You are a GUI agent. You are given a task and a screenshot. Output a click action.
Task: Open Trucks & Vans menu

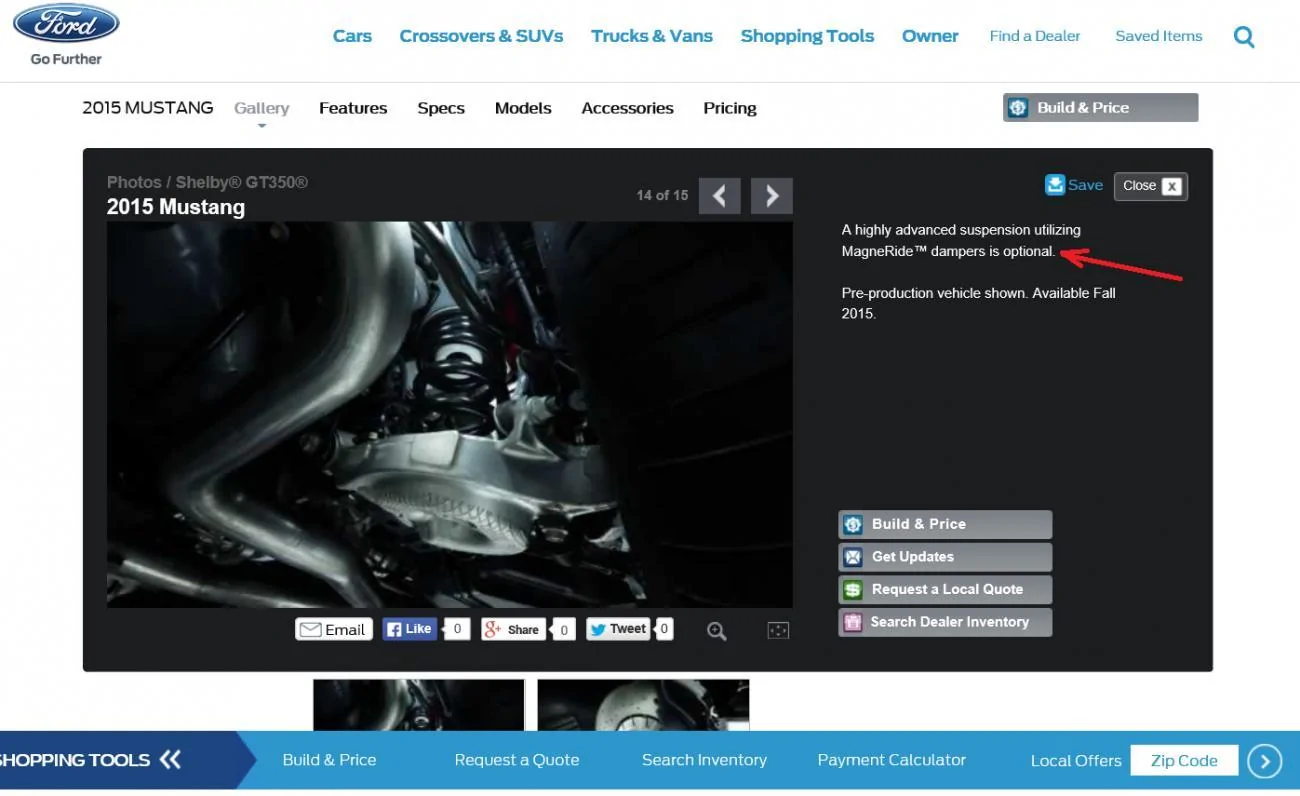pos(652,36)
